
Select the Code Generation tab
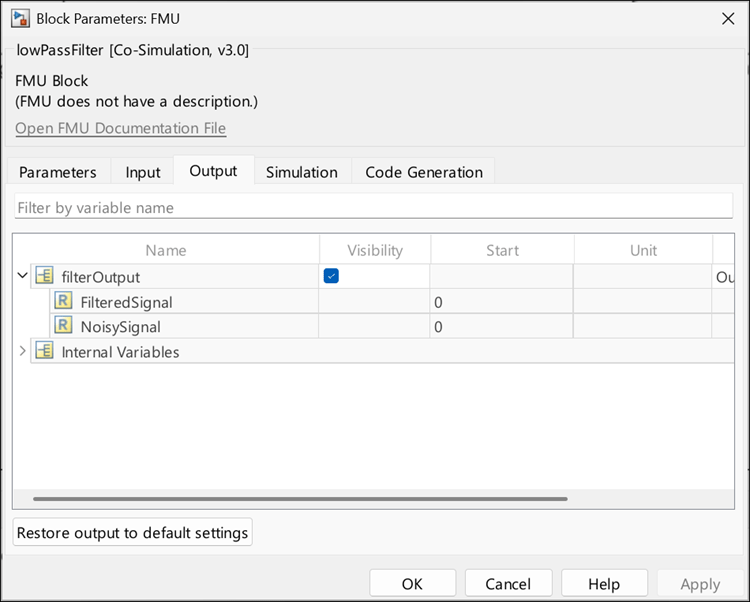(x=423, y=172)
